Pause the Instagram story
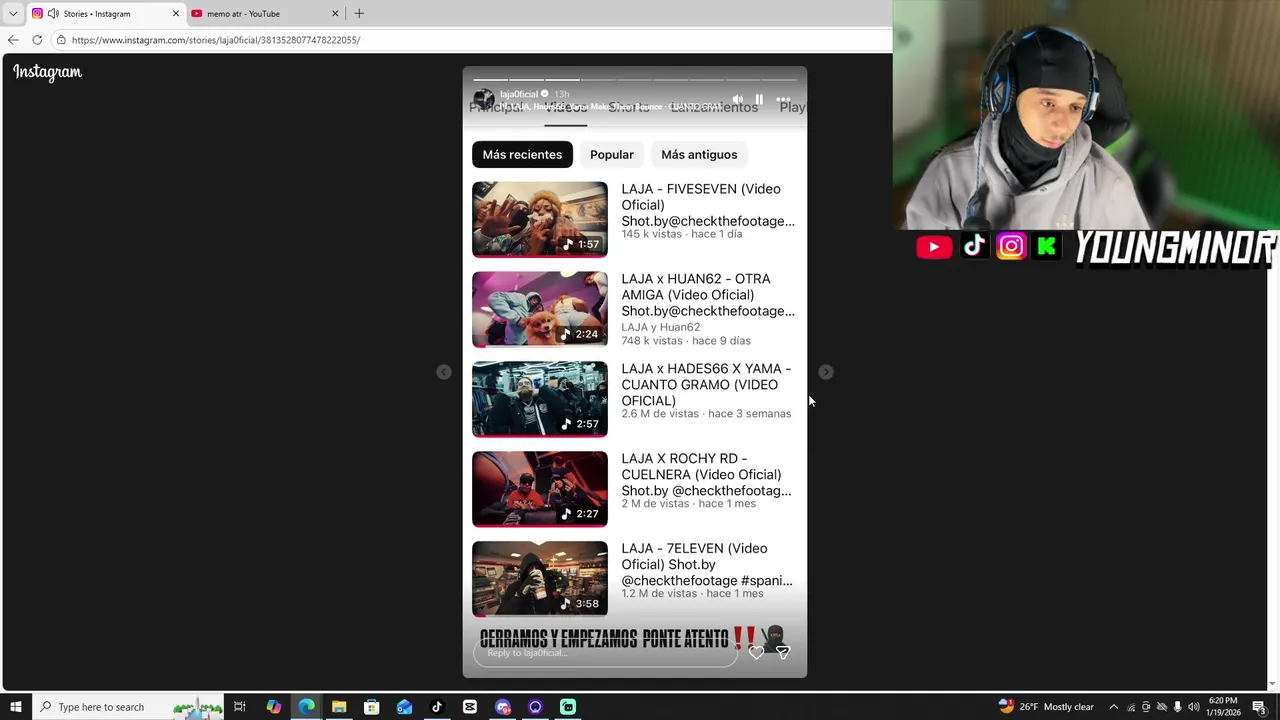The height and width of the screenshot is (720, 1280). point(759,100)
